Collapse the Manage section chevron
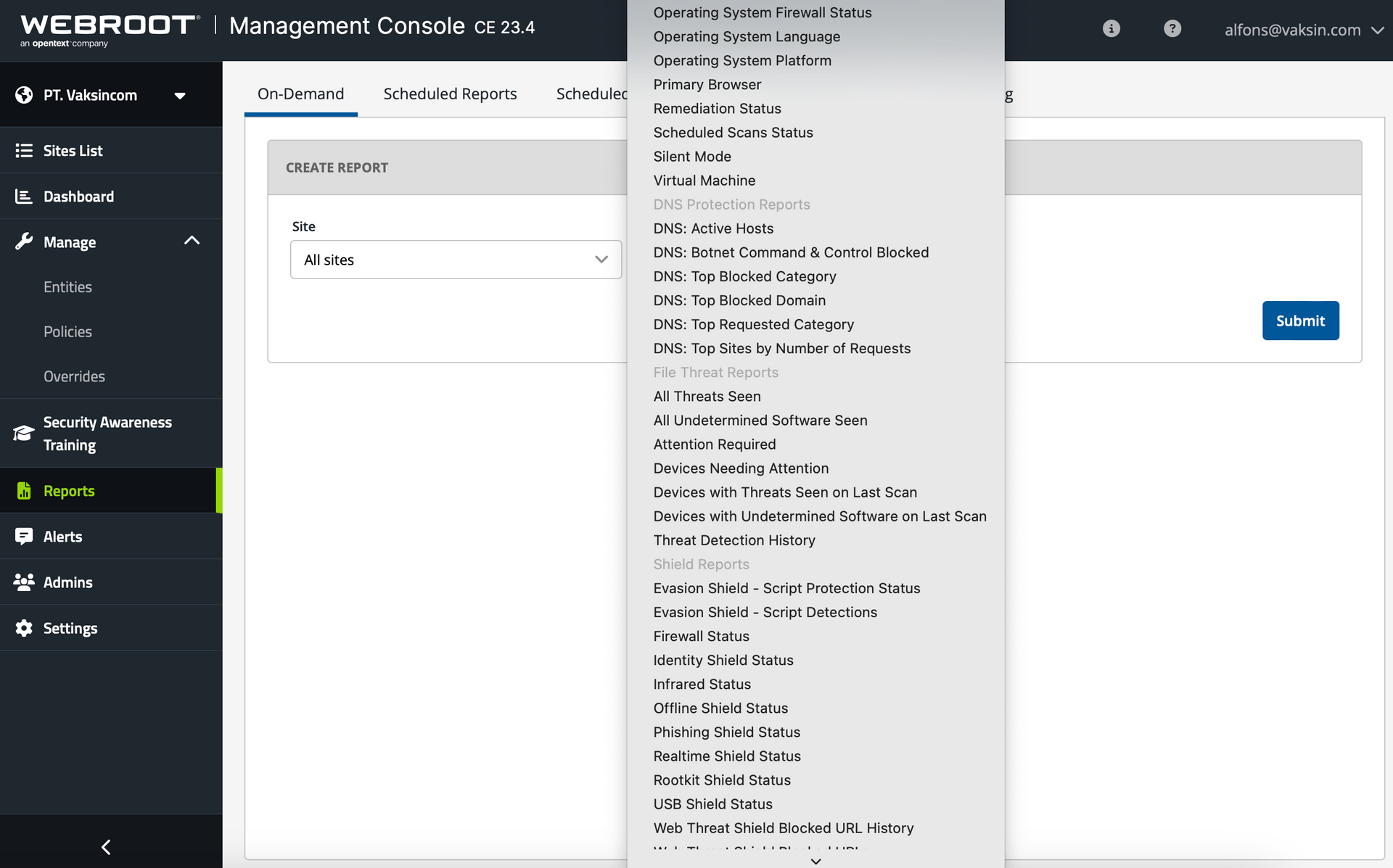This screenshot has width=1393, height=868. pyautogui.click(x=192, y=241)
